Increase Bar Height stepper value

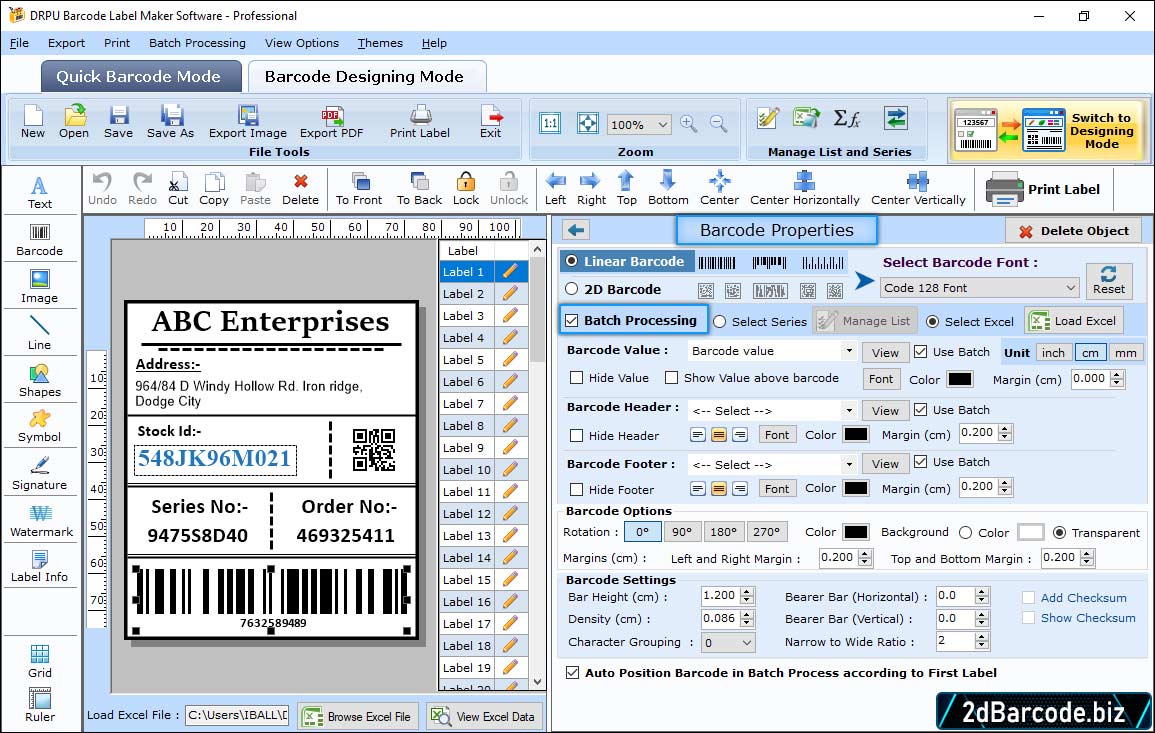pyautogui.click(x=747, y=592)
